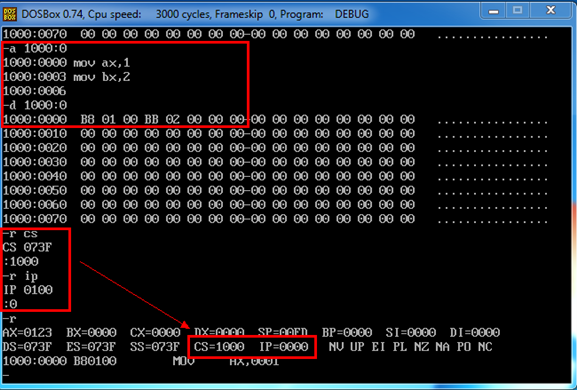Click the DOSBox icon in title bar
The height and width of the screenshot is (390, 577).
[10, 14]
